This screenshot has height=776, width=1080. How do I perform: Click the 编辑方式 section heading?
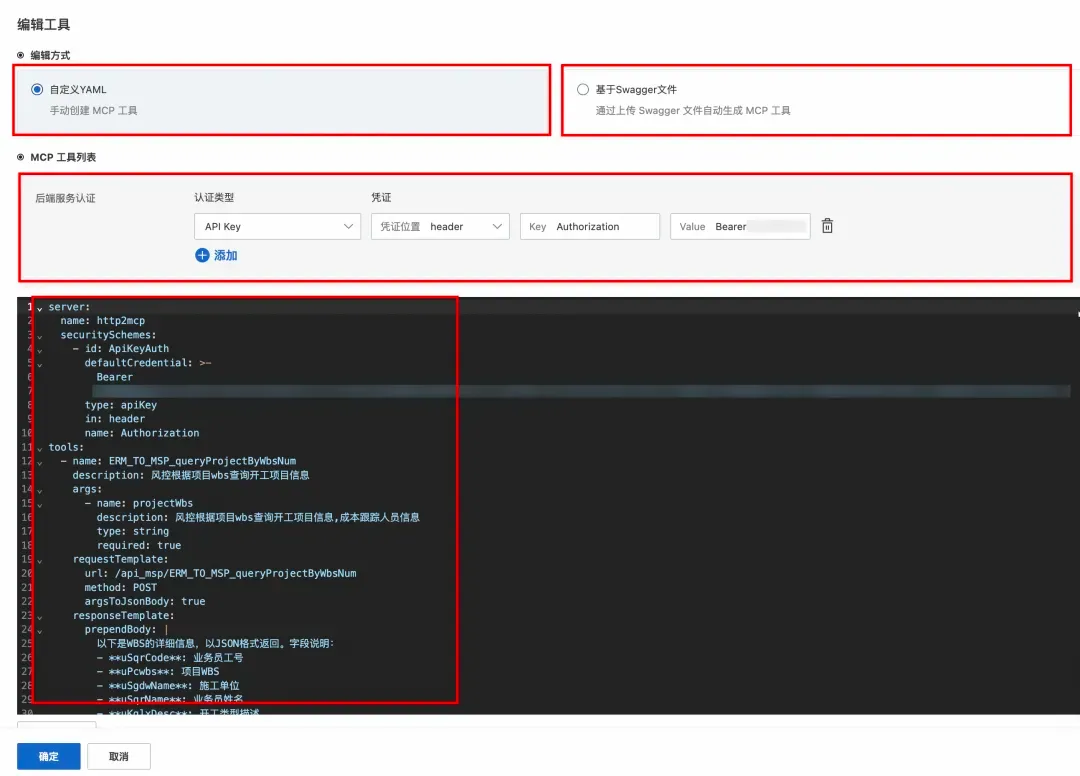[x=50, y=56]
